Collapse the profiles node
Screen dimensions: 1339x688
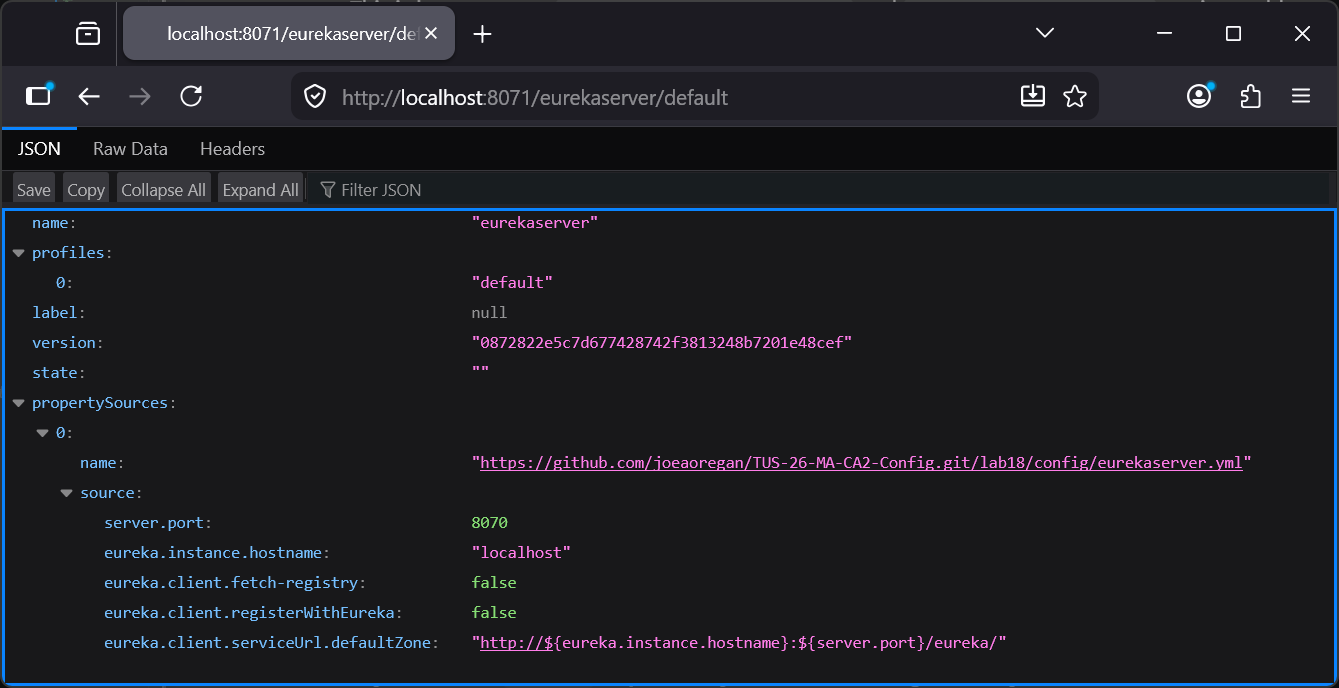pyautogui.click(x=18, y=253)
